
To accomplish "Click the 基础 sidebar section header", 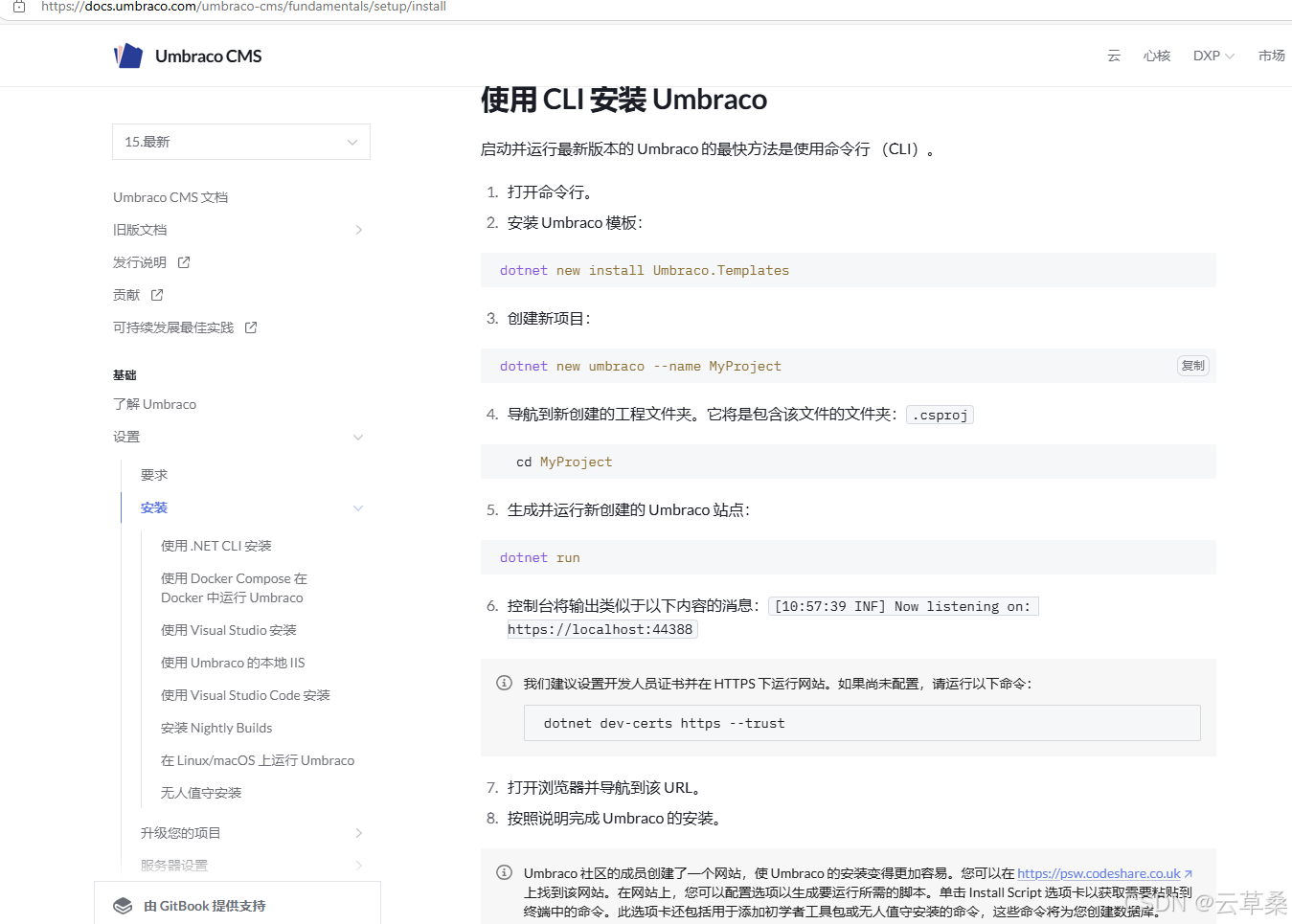I will 125,375.
